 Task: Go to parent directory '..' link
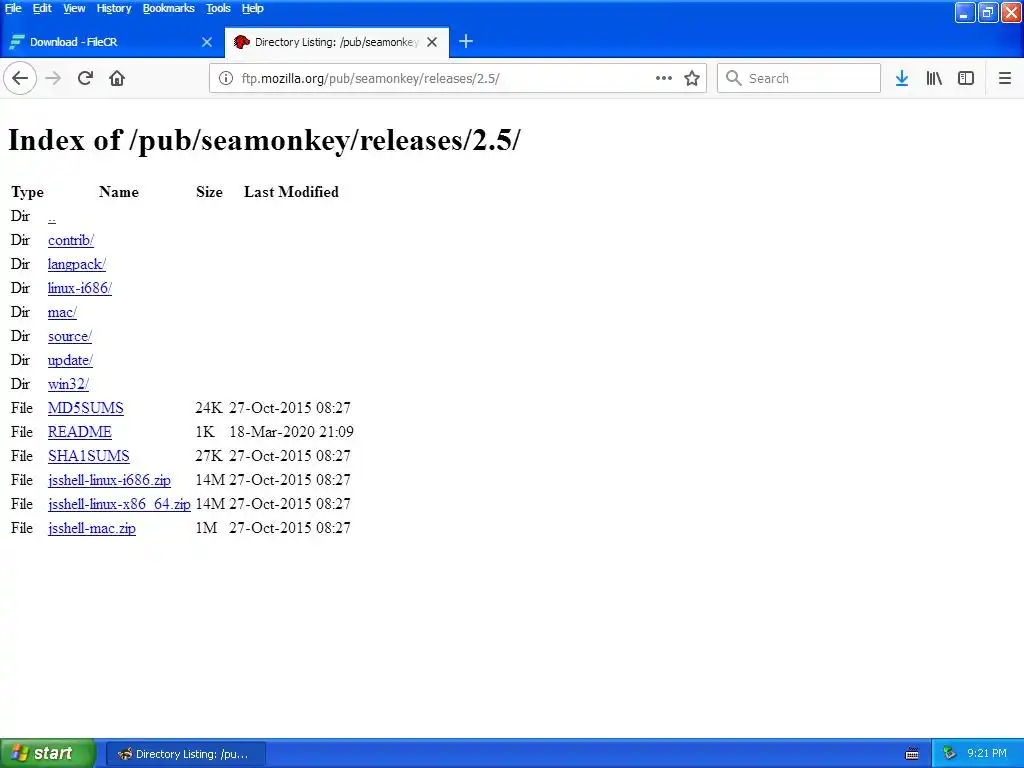52,217
